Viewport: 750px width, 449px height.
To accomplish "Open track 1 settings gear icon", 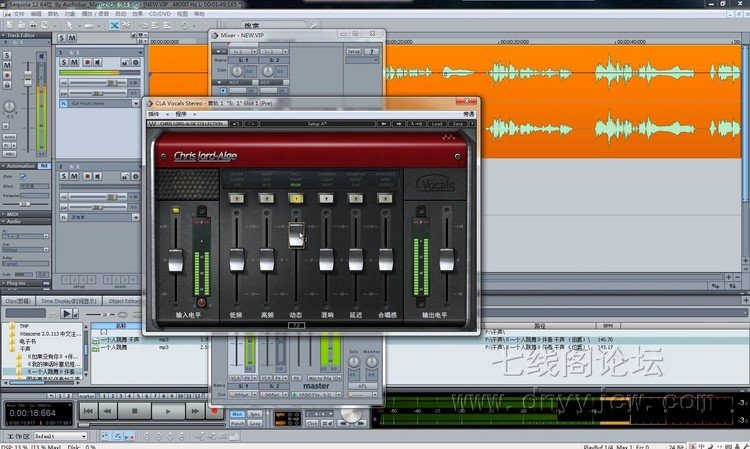I will [x=136, y=63].
